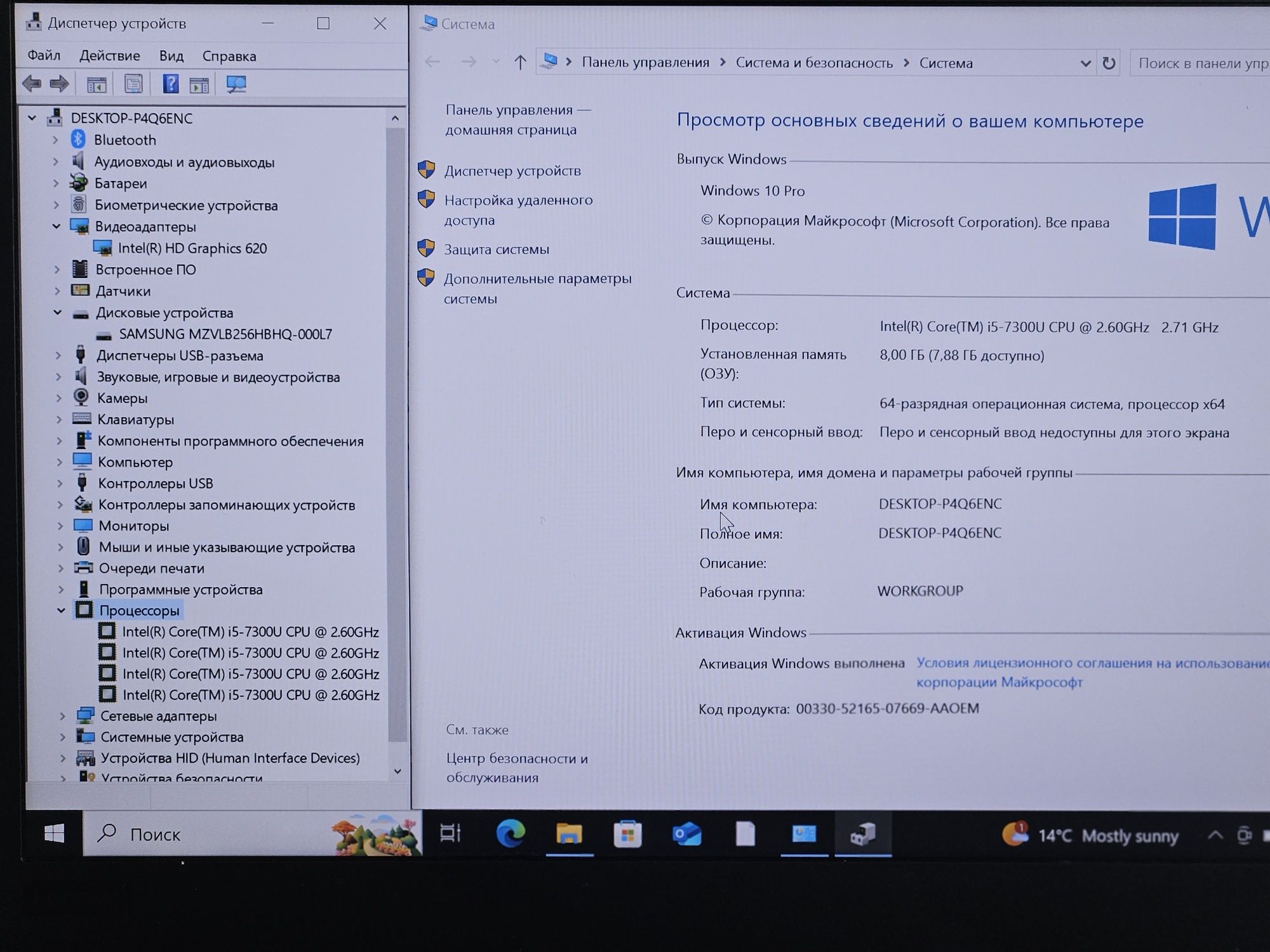Show hidden system tray icons
The height and width of the screenshot is (952, 1270).
(1214, 835)
